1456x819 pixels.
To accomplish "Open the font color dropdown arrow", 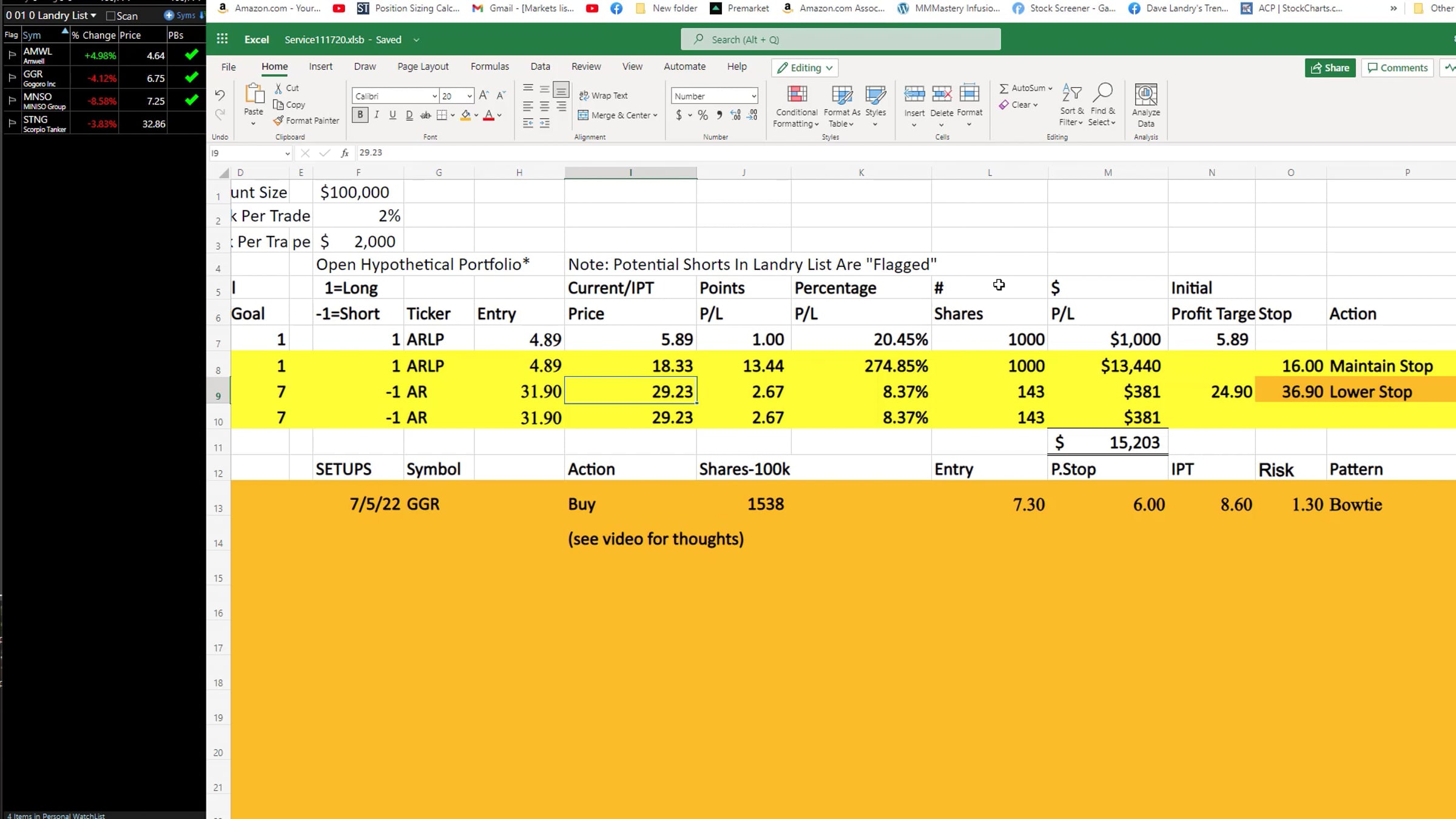I will (499, 115).
